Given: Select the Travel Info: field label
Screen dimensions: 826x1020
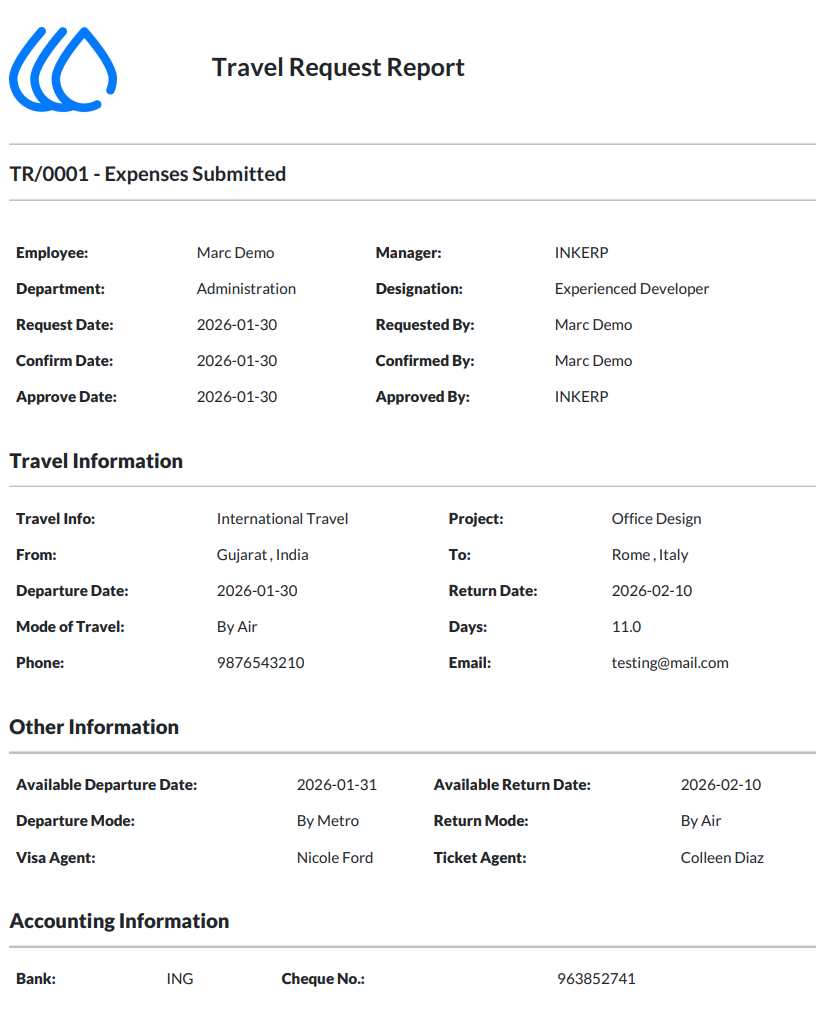Looking at the screenshot, I should [55, 519].
